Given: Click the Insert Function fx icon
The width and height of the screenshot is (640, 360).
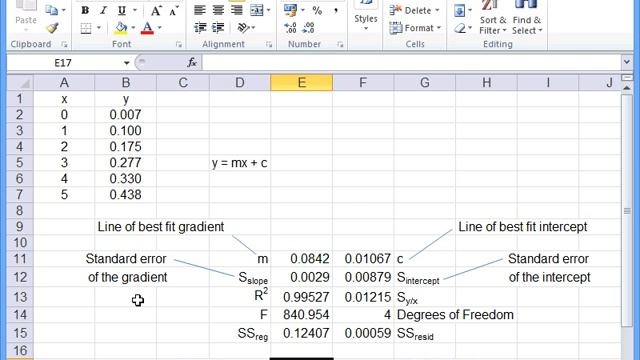Looking at the screenshot, I should point(192,62).
